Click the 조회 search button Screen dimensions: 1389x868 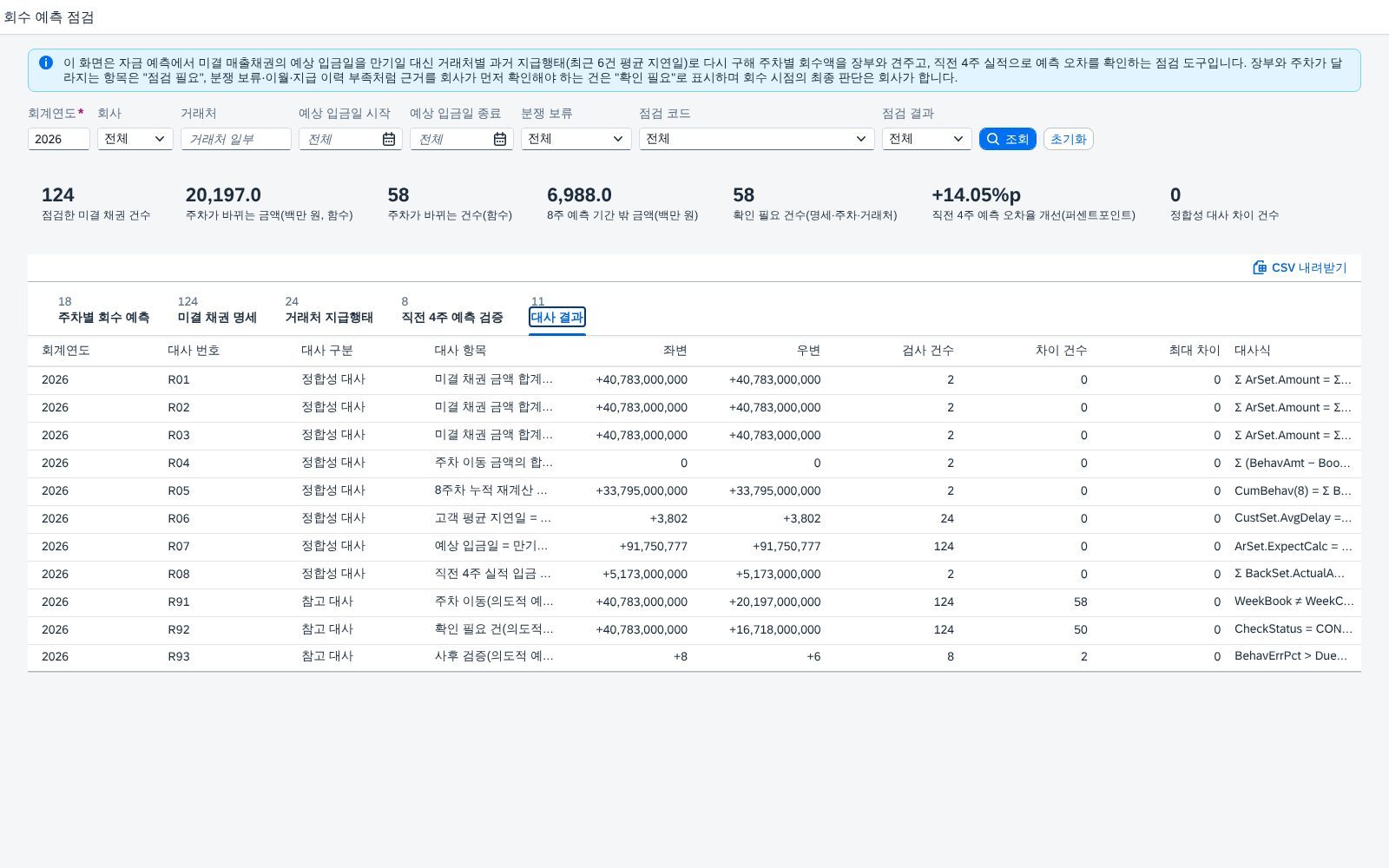pyautogui.click(x=1008, y=139)
